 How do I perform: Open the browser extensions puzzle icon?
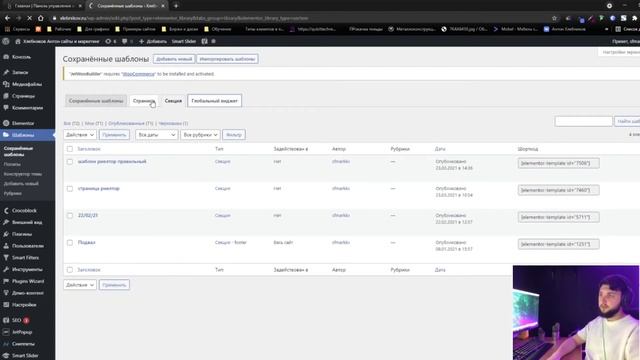coord(634,18)
